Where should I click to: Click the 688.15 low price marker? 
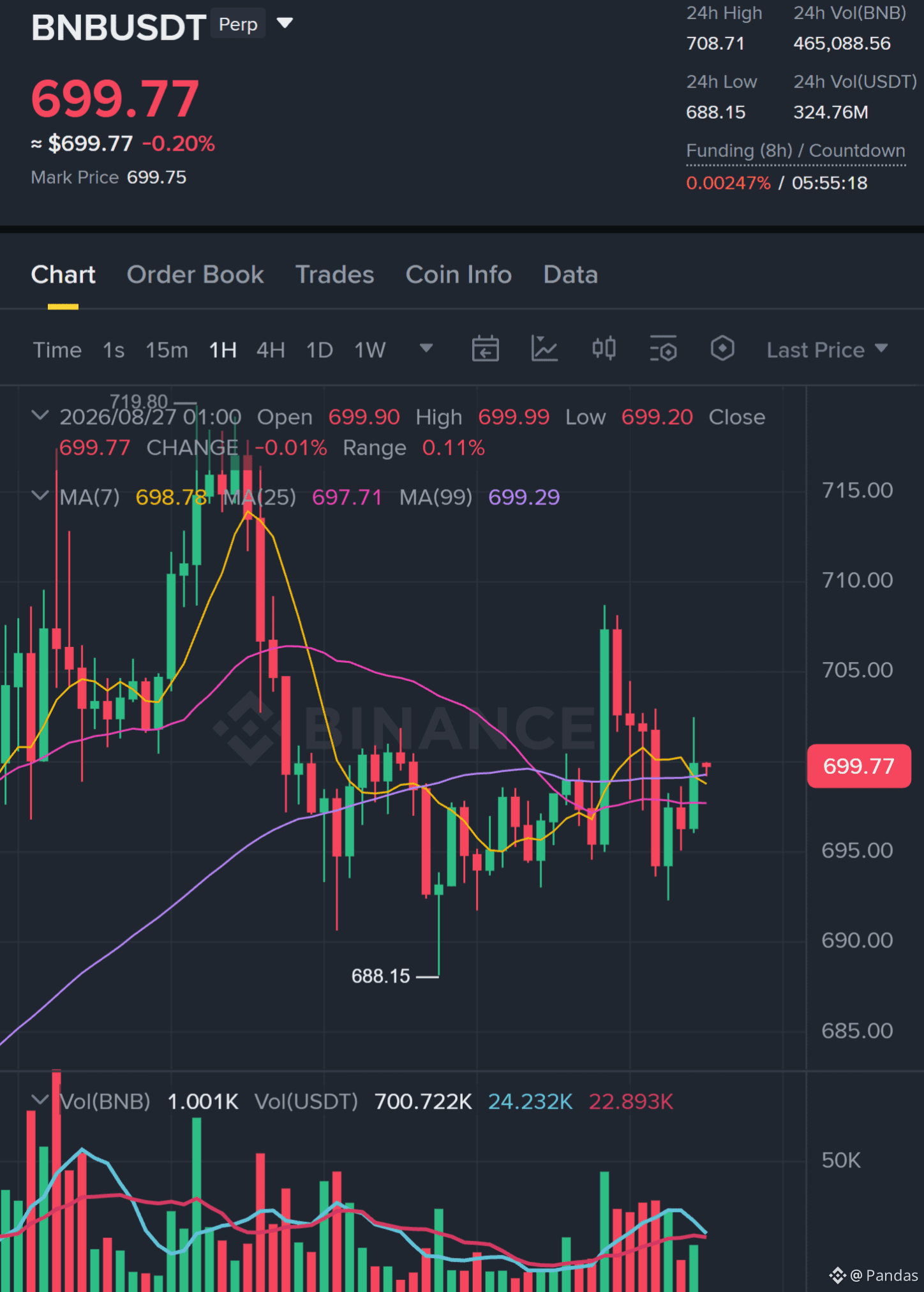pos(380,976)
